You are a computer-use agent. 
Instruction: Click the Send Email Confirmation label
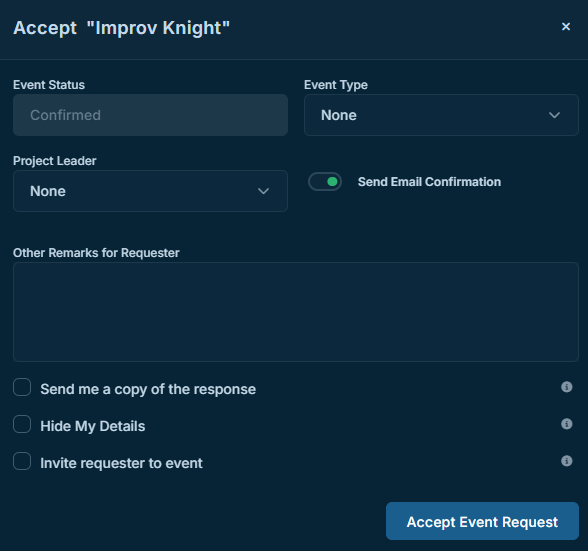point(429,182)
